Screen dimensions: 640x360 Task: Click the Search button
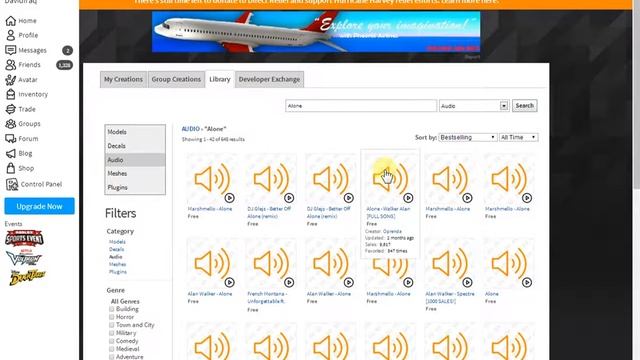[x=524, y=106]
